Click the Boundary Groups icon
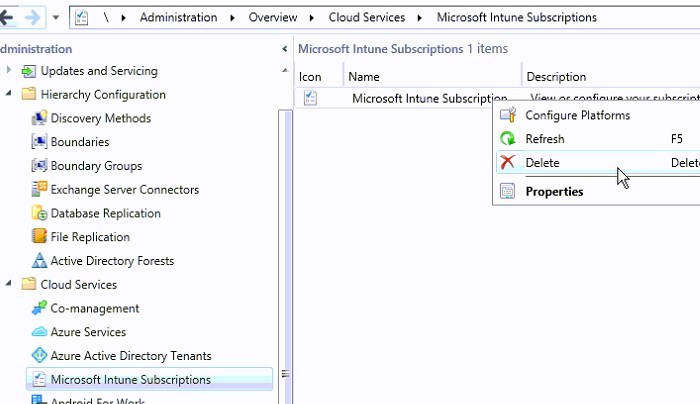Image resolution: width=700 pixels, height=404 pixels. 39,166
